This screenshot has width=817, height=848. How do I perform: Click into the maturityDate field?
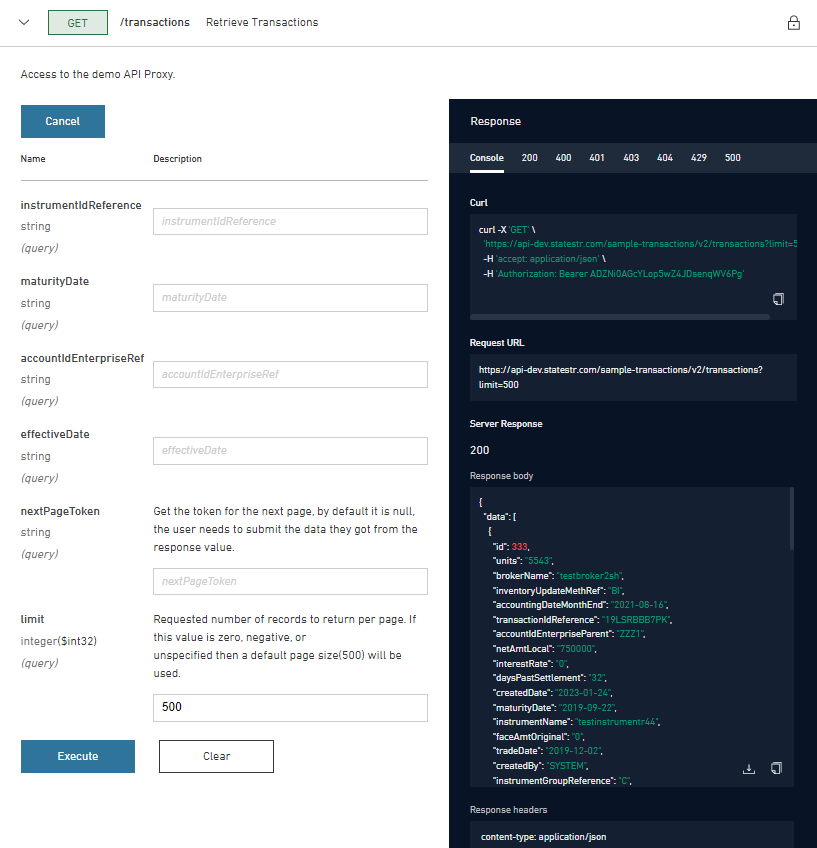pyautogui.click(x=290, y=298)
